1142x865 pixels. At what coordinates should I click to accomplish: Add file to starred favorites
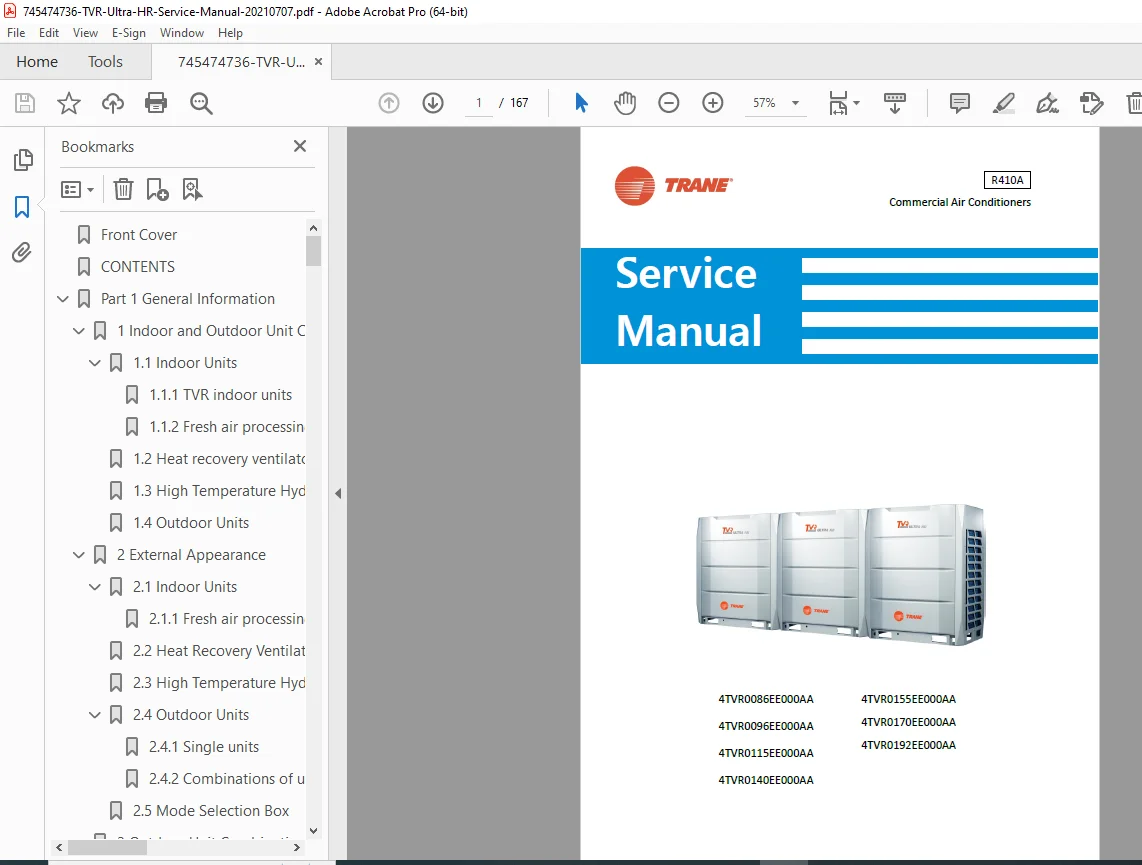pyautogui.click(x=68, y=103)
